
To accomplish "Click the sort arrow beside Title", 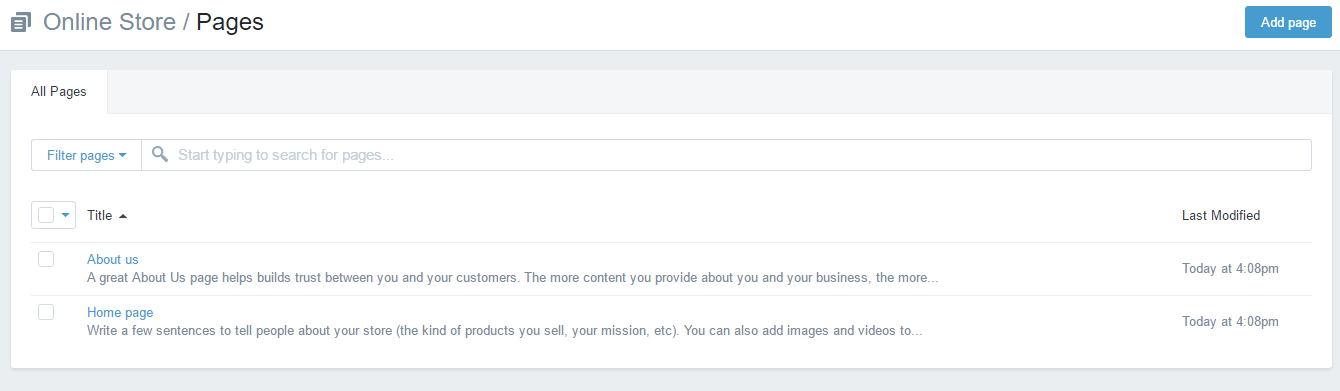I will pos(123,216).
